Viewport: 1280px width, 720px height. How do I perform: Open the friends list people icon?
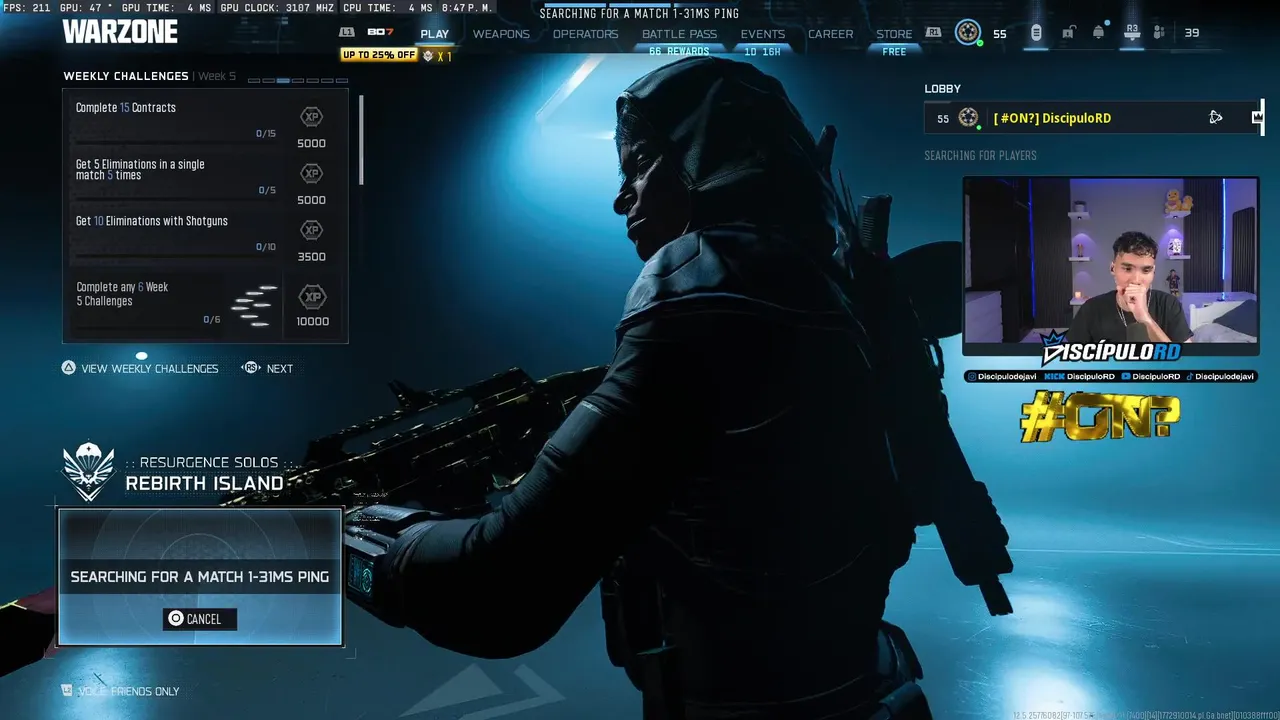(1159, 33)
